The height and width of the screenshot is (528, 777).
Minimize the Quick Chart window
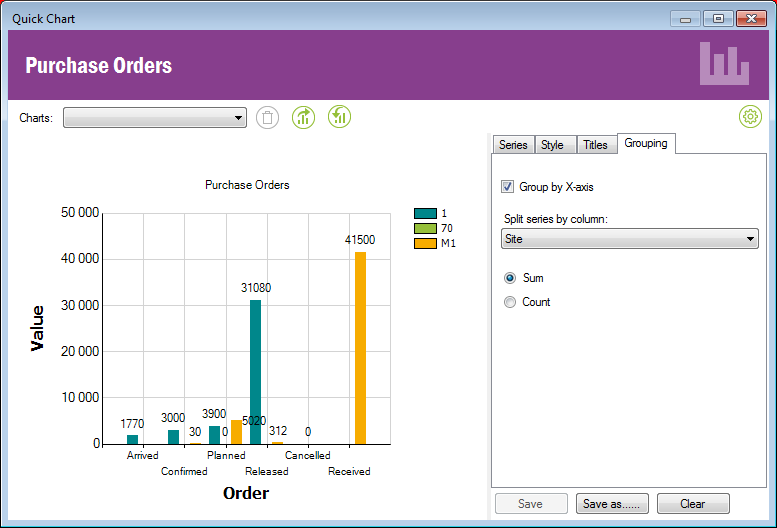point(685,18)
